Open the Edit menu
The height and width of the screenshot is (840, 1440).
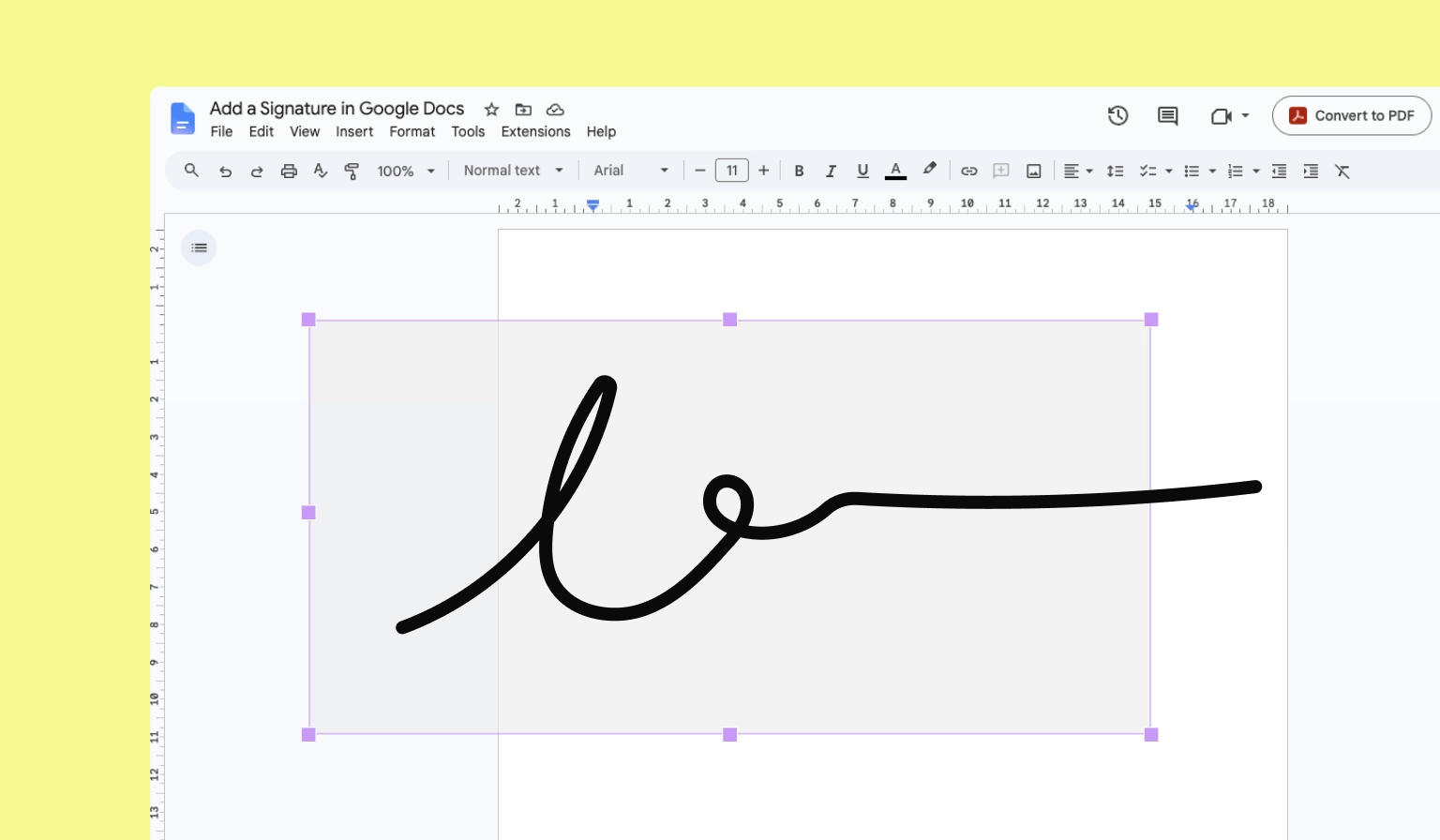pyautogui.click(x=262, y=132)
